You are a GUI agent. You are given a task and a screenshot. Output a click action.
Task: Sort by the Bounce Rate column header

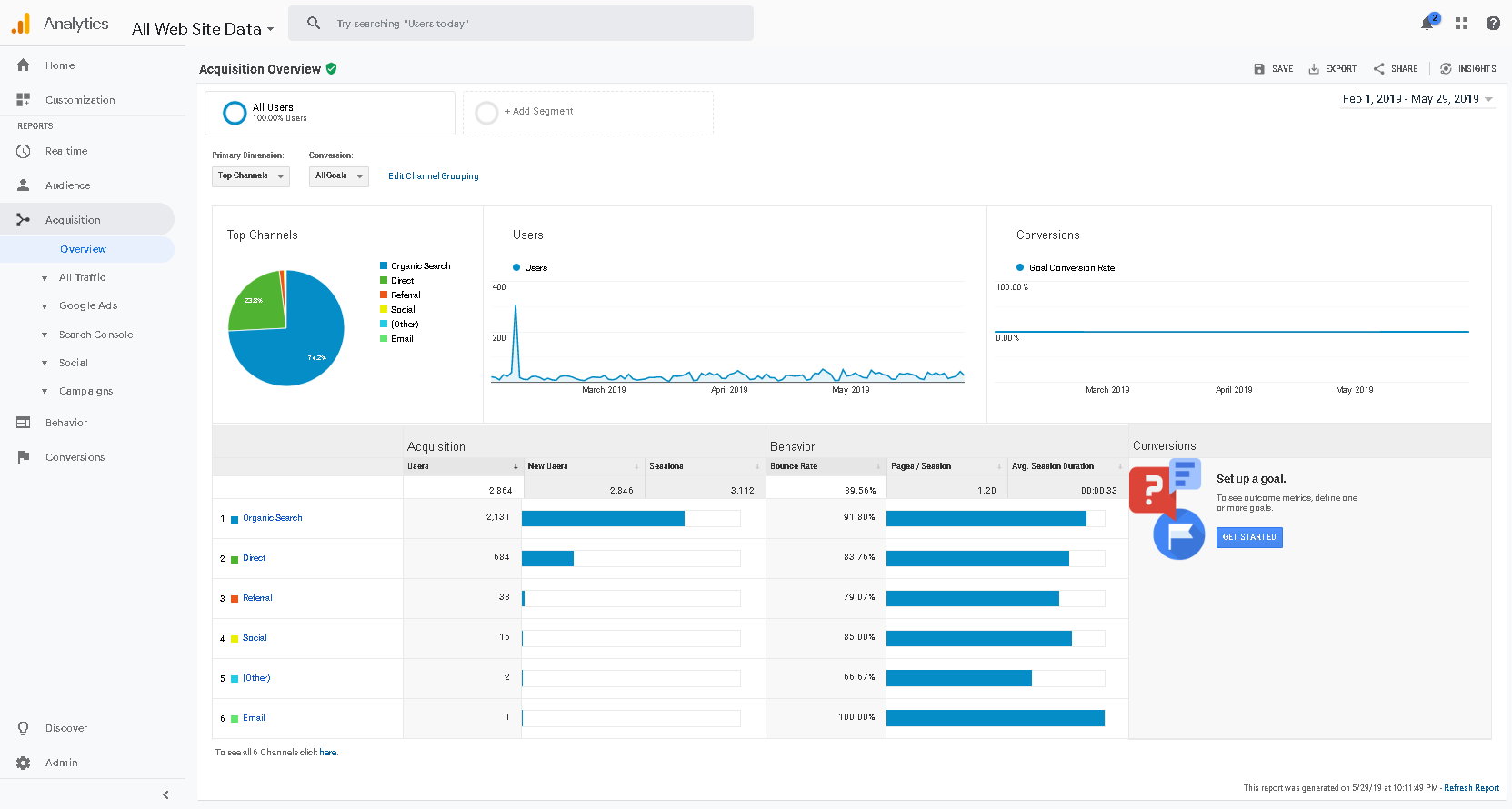pyautogui.click(x=826, y=466)
